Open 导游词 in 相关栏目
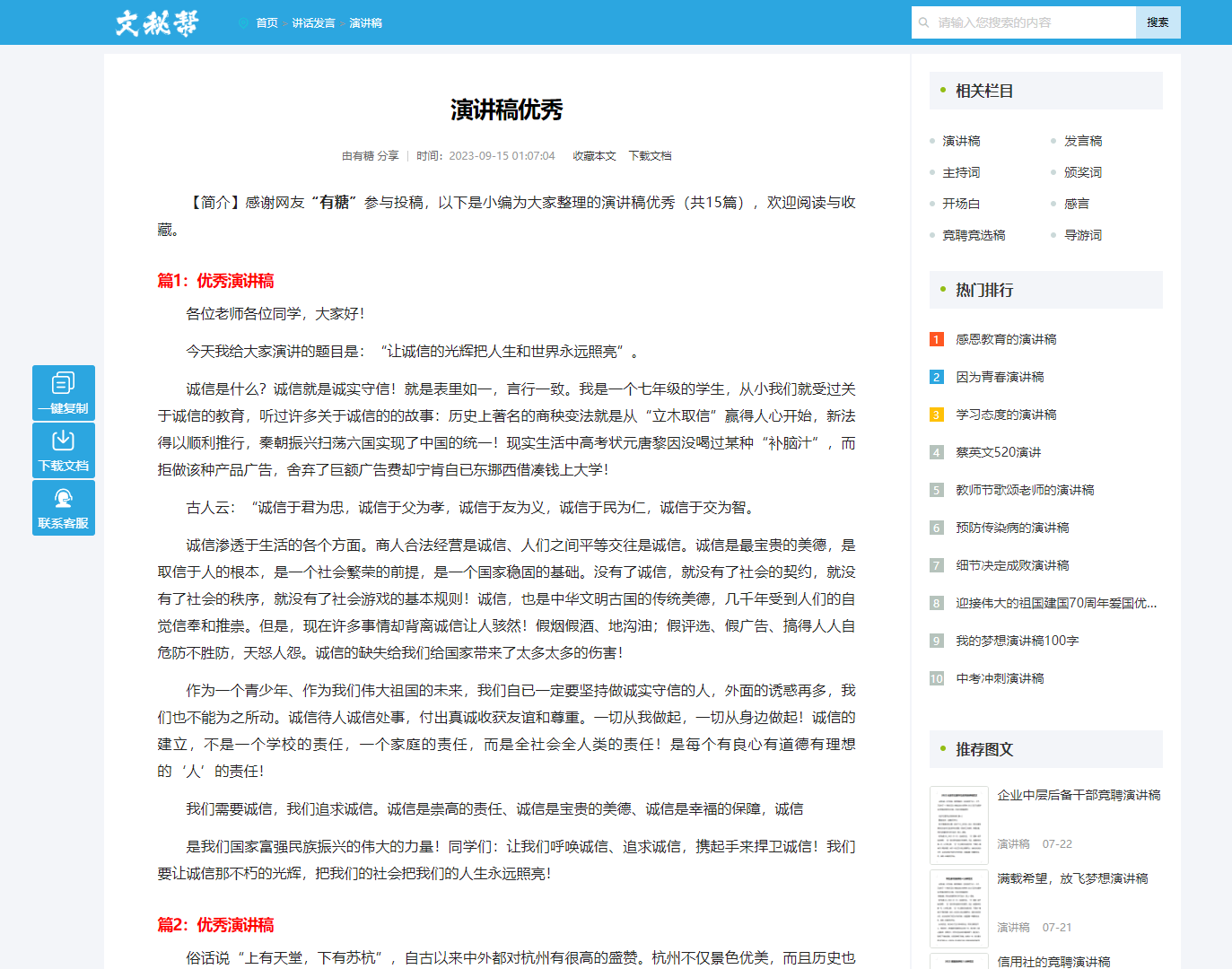 coord(1083,235)
